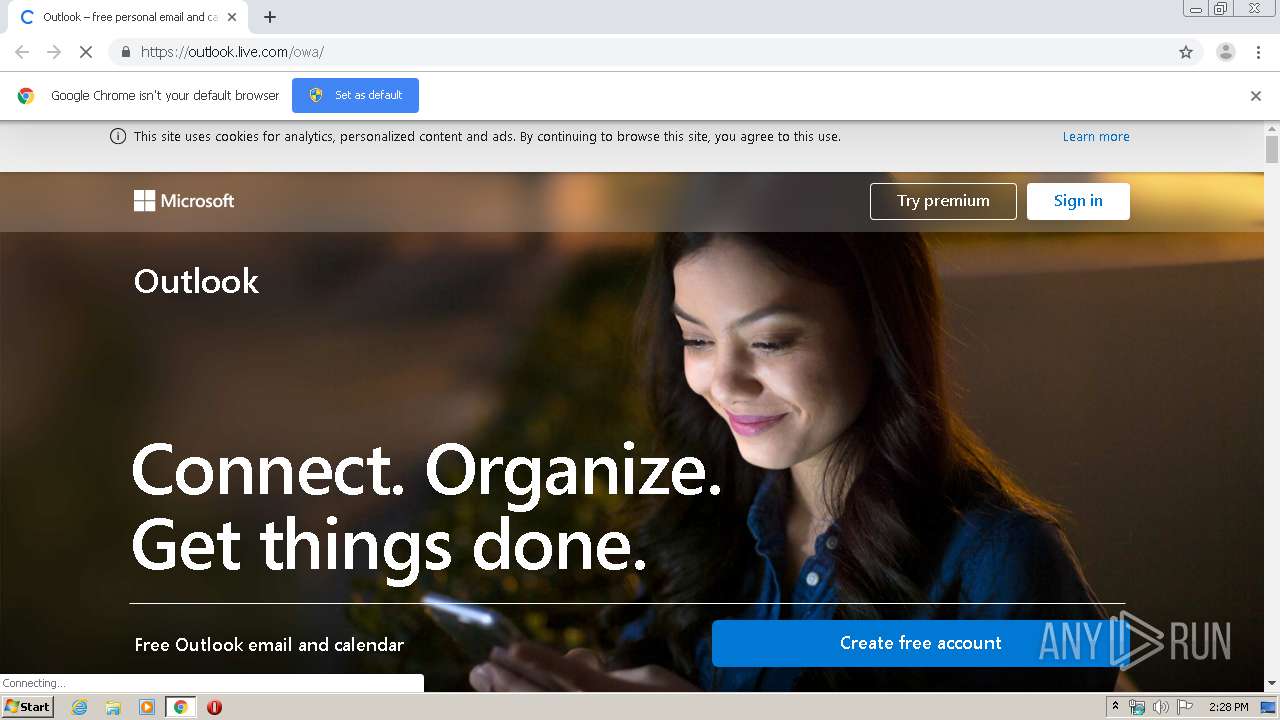1280x720 pixels.
Task: Open the Chrome profile avatar
Action: pyautogui.click(x=1226, y=52)
